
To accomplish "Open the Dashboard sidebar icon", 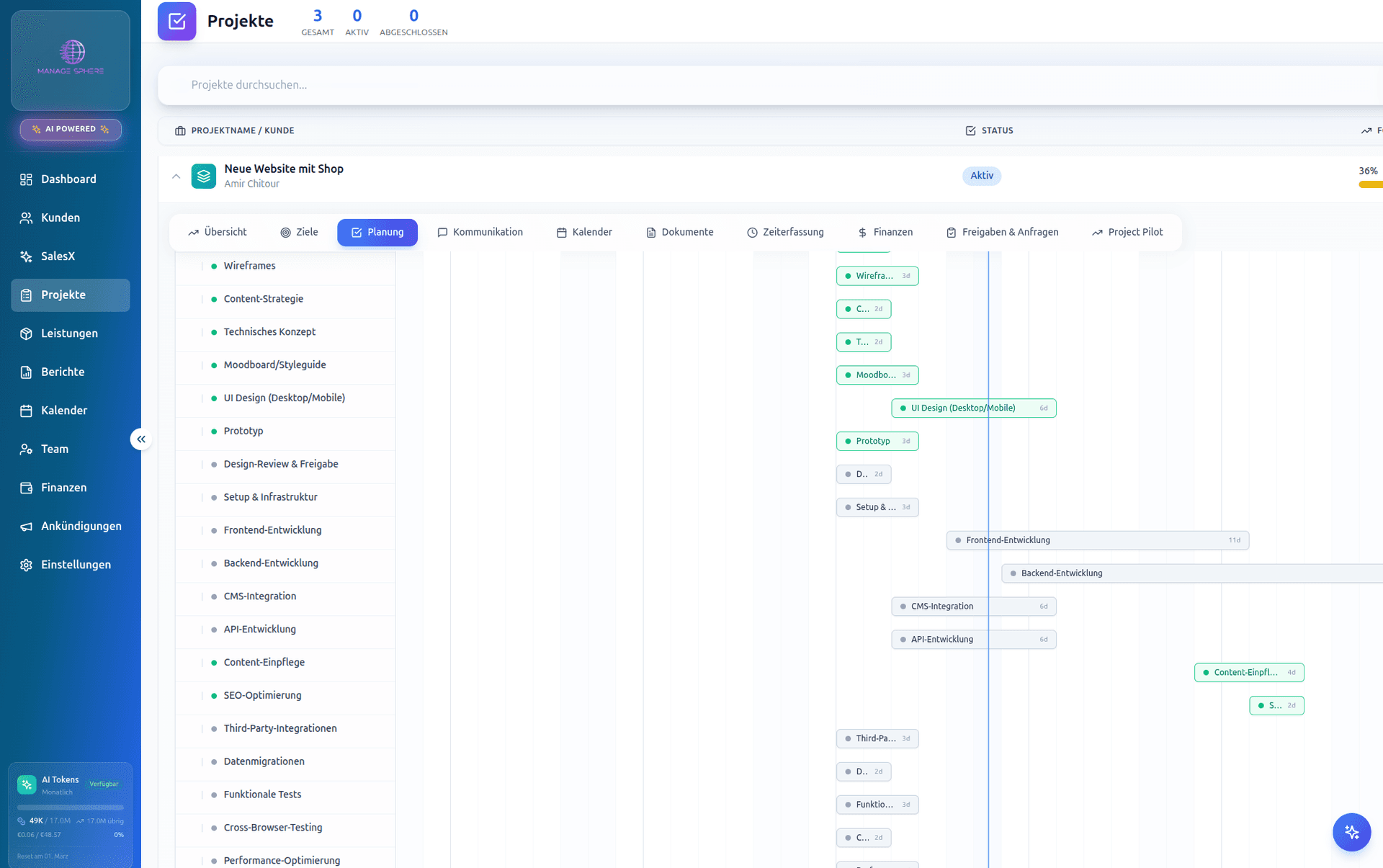I will pyautogui.click(x=26, y=179).
